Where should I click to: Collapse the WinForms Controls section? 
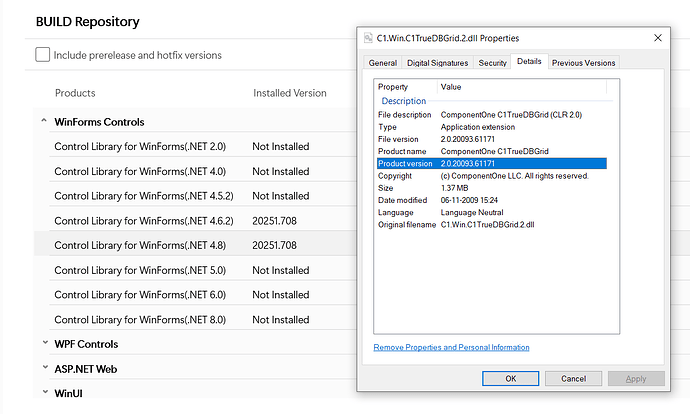tap(44, 121)
